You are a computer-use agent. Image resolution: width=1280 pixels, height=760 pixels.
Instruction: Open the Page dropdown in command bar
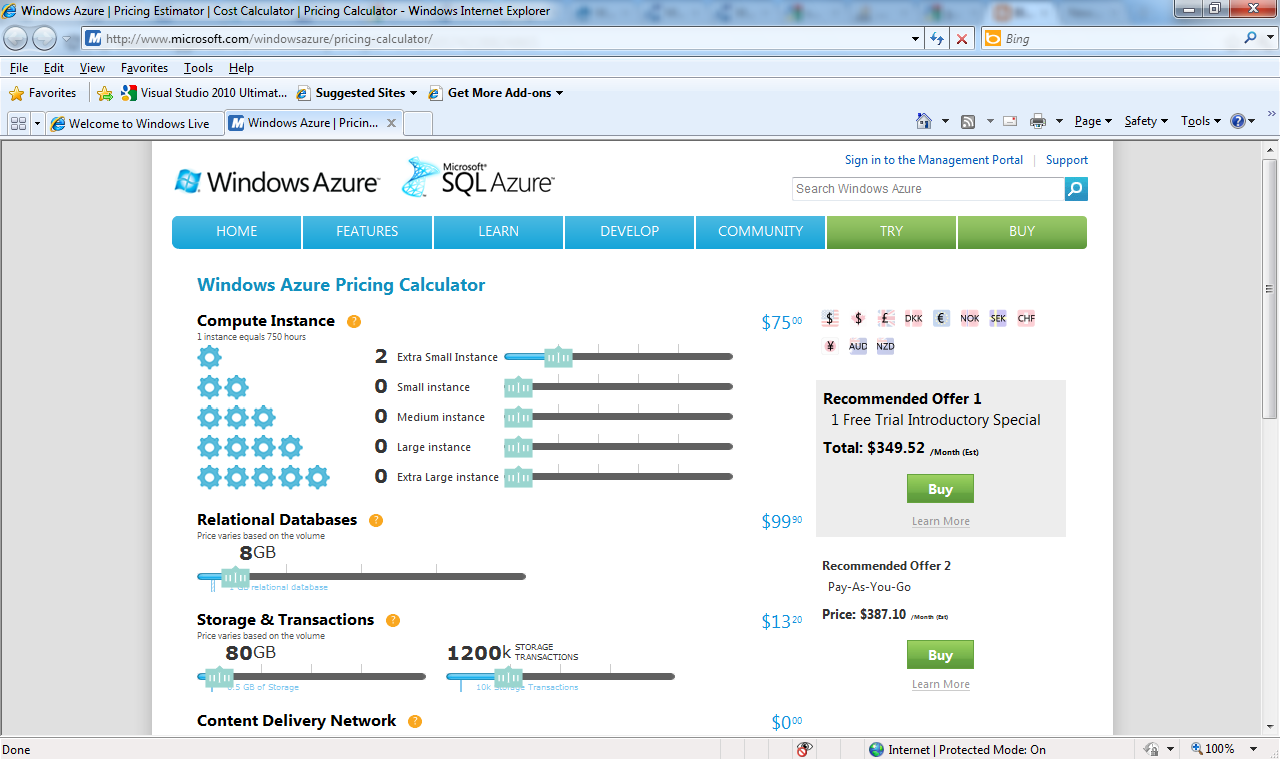click(x=1093, y=121)
